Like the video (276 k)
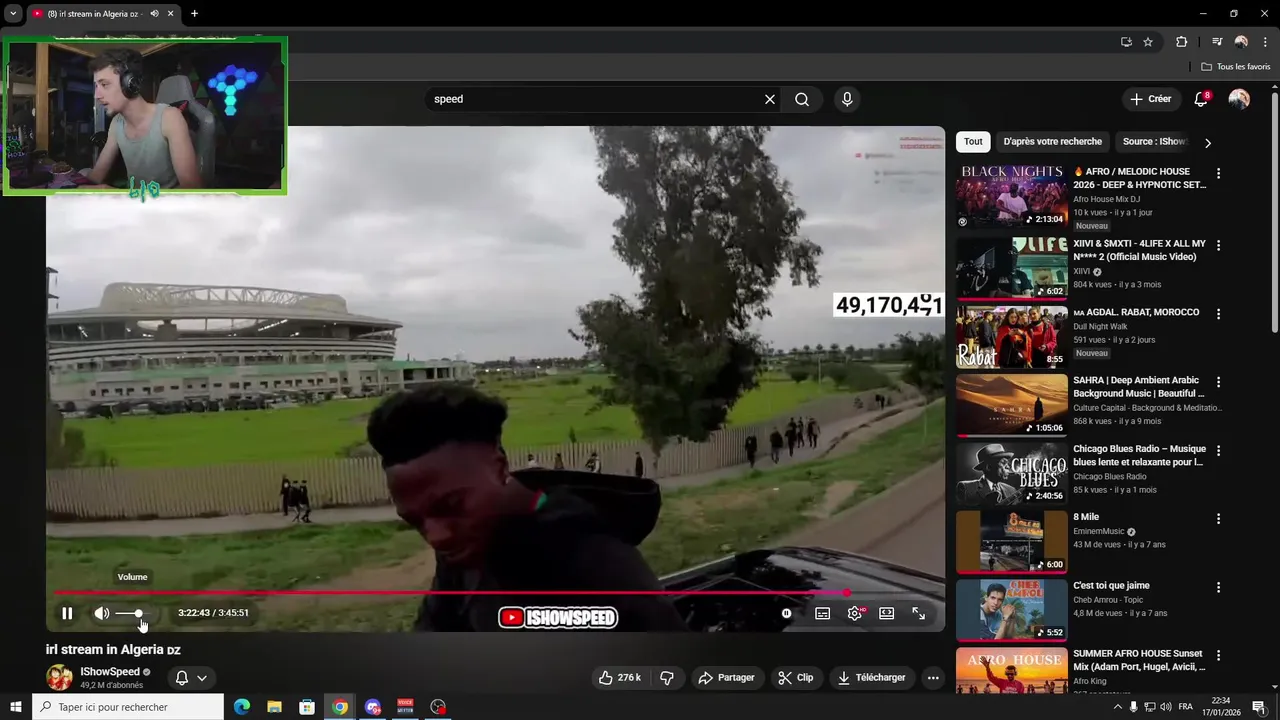The image size is (1280, 720). click(x=620, y=677)
